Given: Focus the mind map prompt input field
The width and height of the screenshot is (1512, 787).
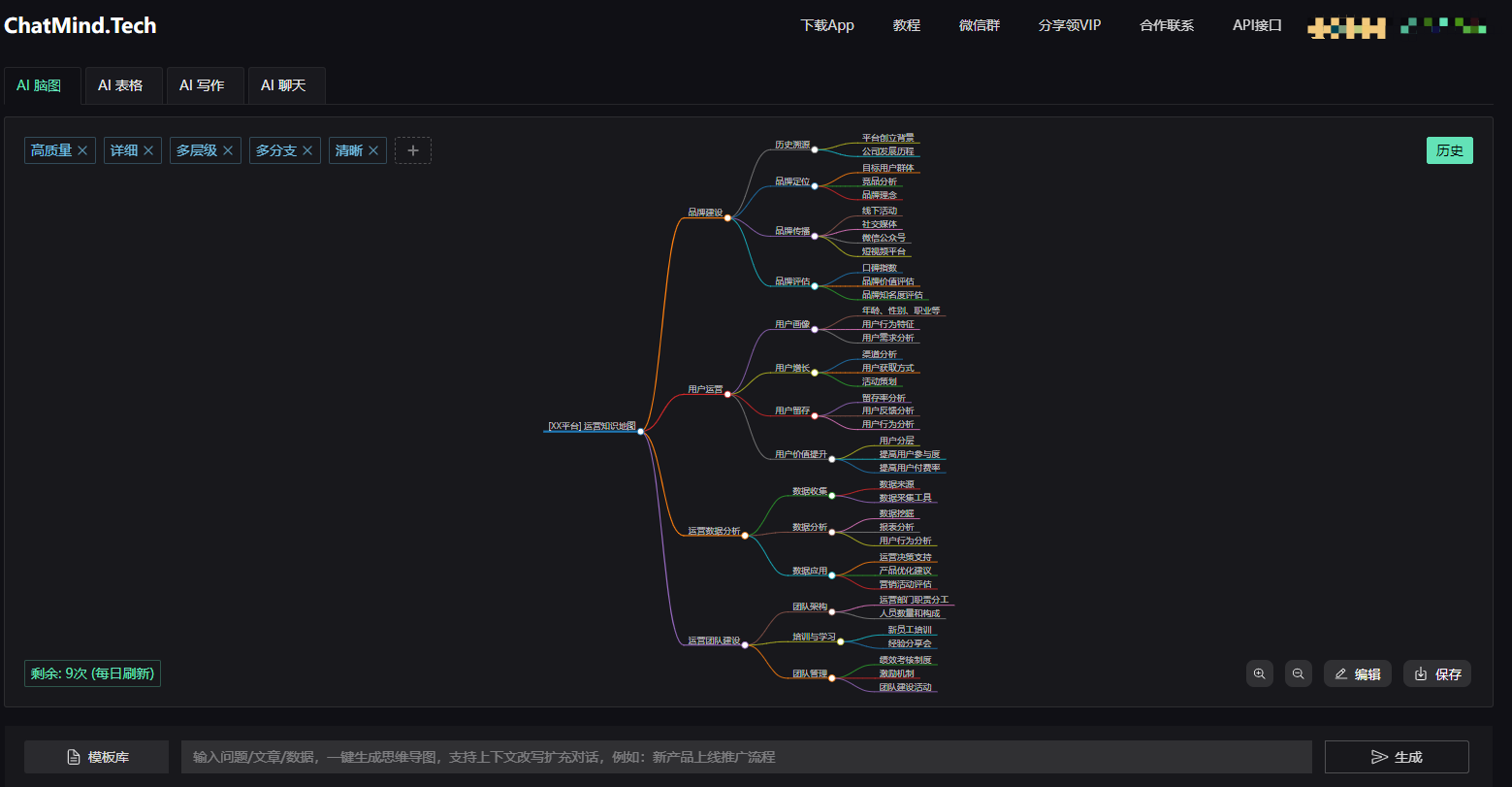Looking at the screenshot, I should click(x=745, y=757).
